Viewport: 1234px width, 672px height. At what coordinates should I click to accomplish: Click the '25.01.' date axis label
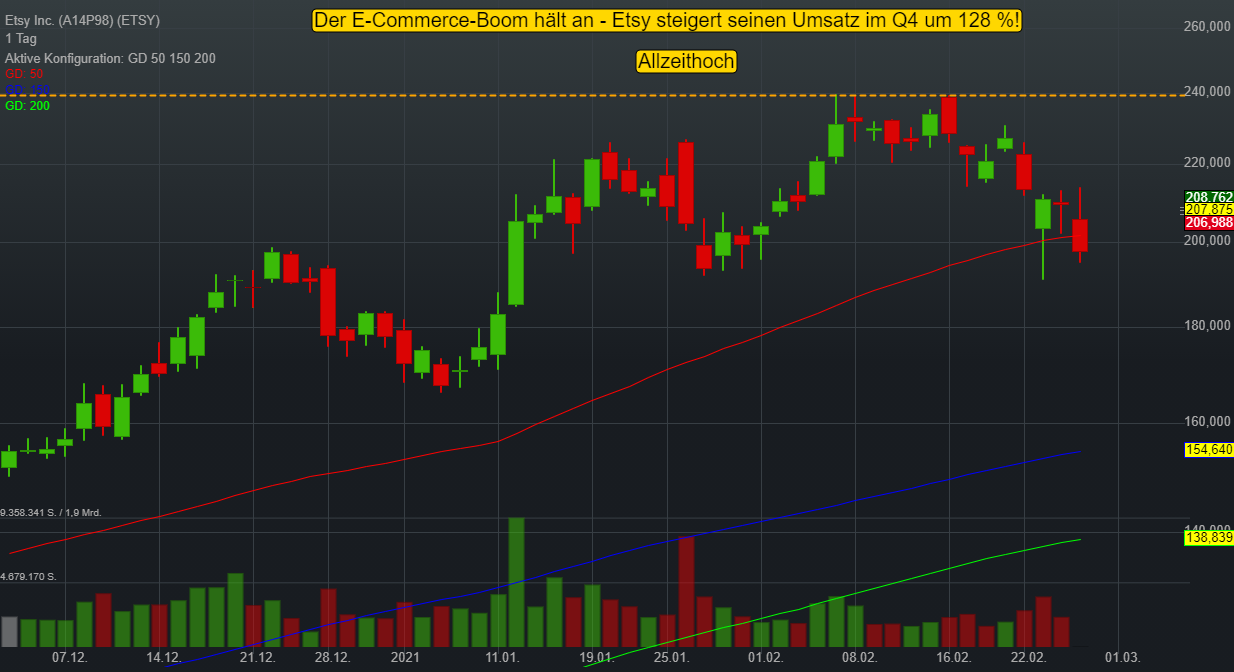point(672,658)
